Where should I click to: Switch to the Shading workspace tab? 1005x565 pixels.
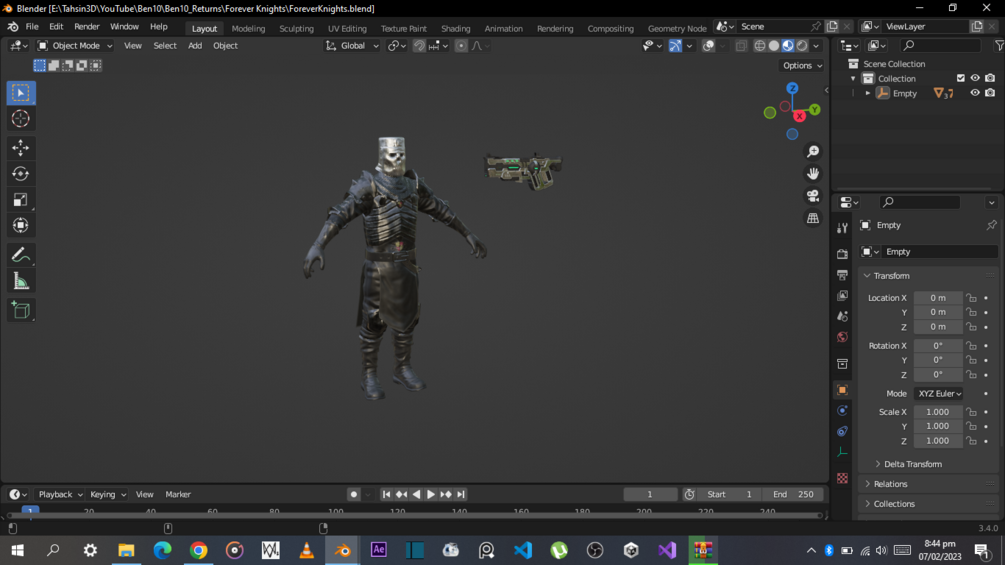click(455, 28)
